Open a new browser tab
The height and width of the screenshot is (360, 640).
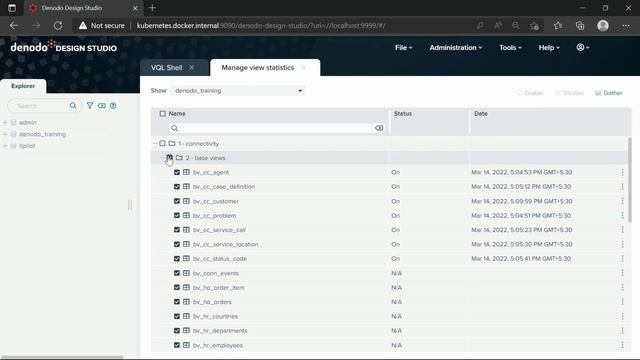(152, 8)
